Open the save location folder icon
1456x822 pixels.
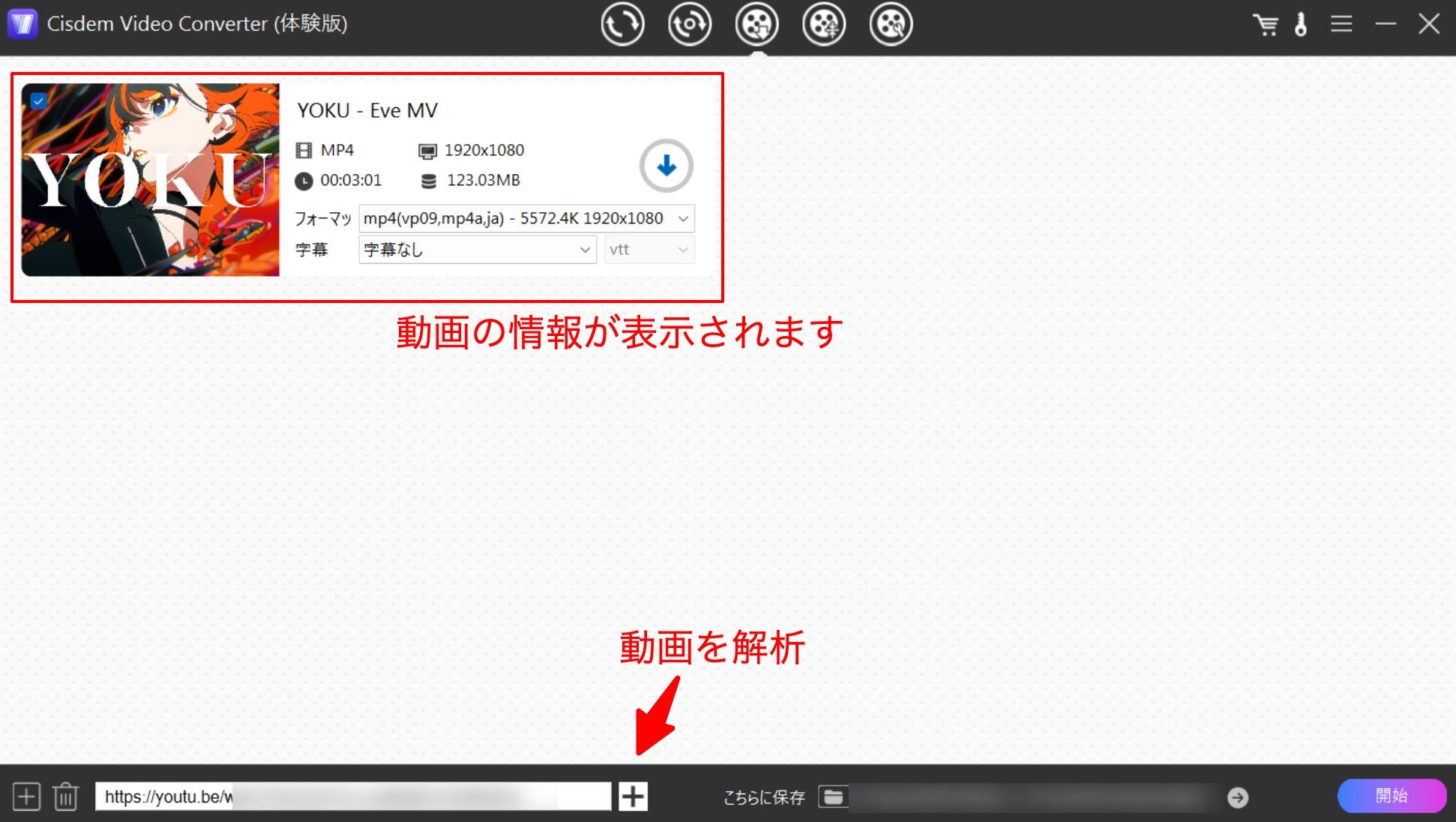click(834, 796)
